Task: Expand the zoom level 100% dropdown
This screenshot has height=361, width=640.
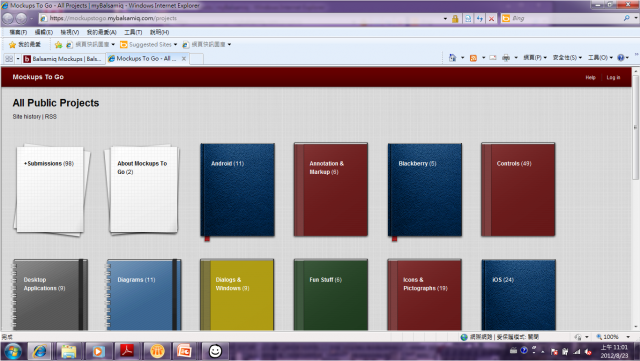Action: (628, 337)
